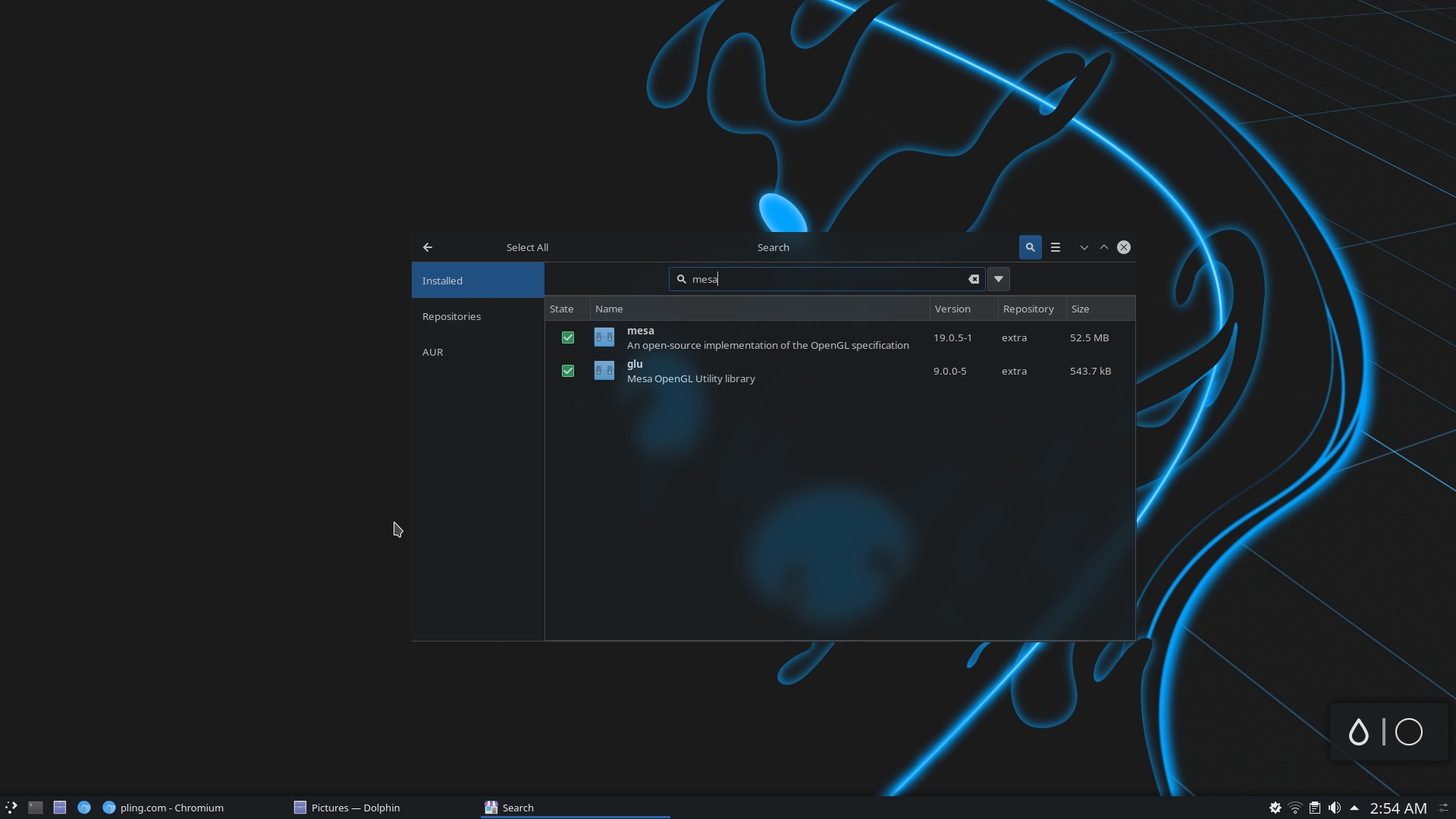Click the 2:54 AM clock
This screenshot has height=819, width=1456.
1398,808
